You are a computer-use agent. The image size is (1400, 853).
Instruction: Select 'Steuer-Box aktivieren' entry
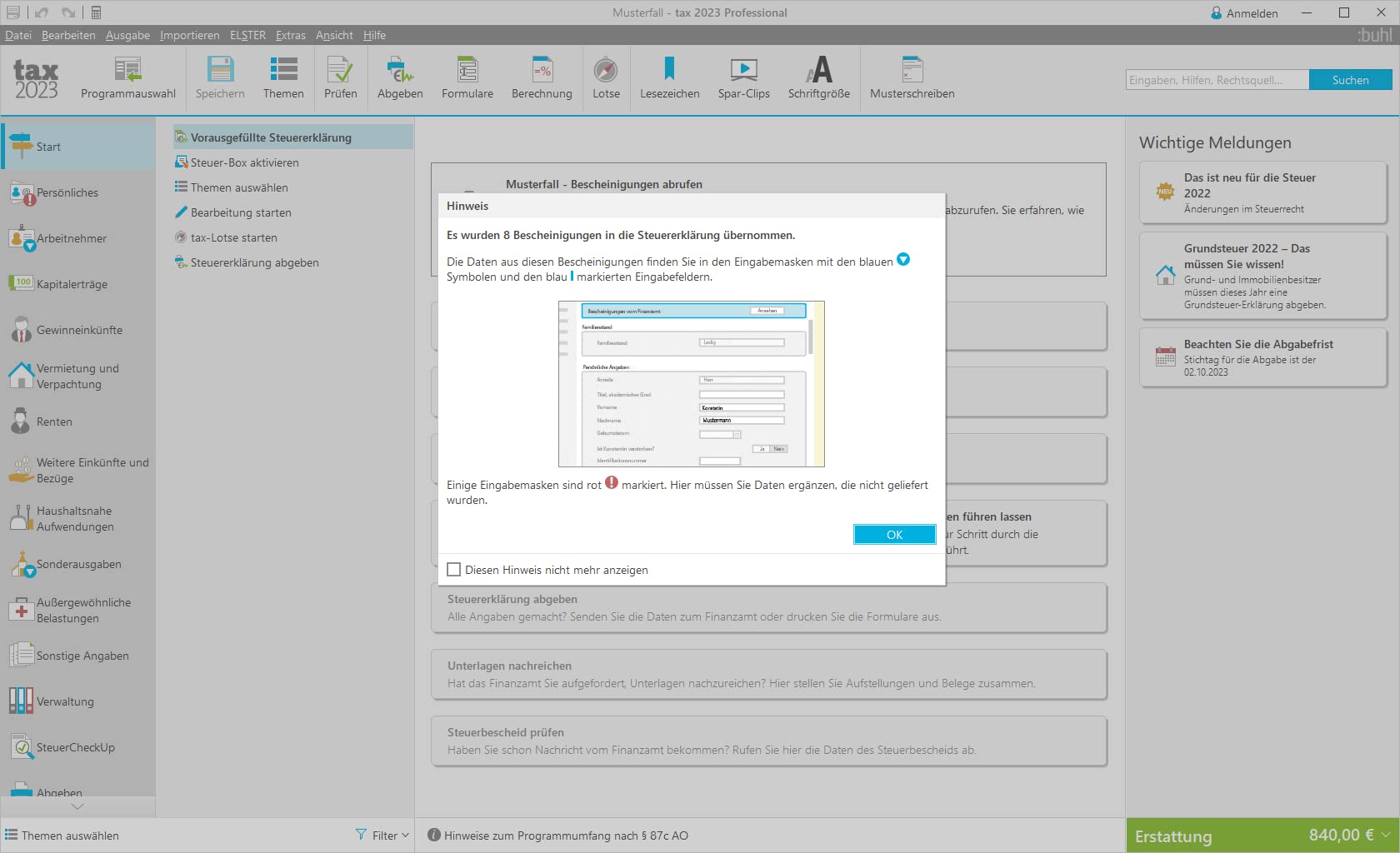293,162
